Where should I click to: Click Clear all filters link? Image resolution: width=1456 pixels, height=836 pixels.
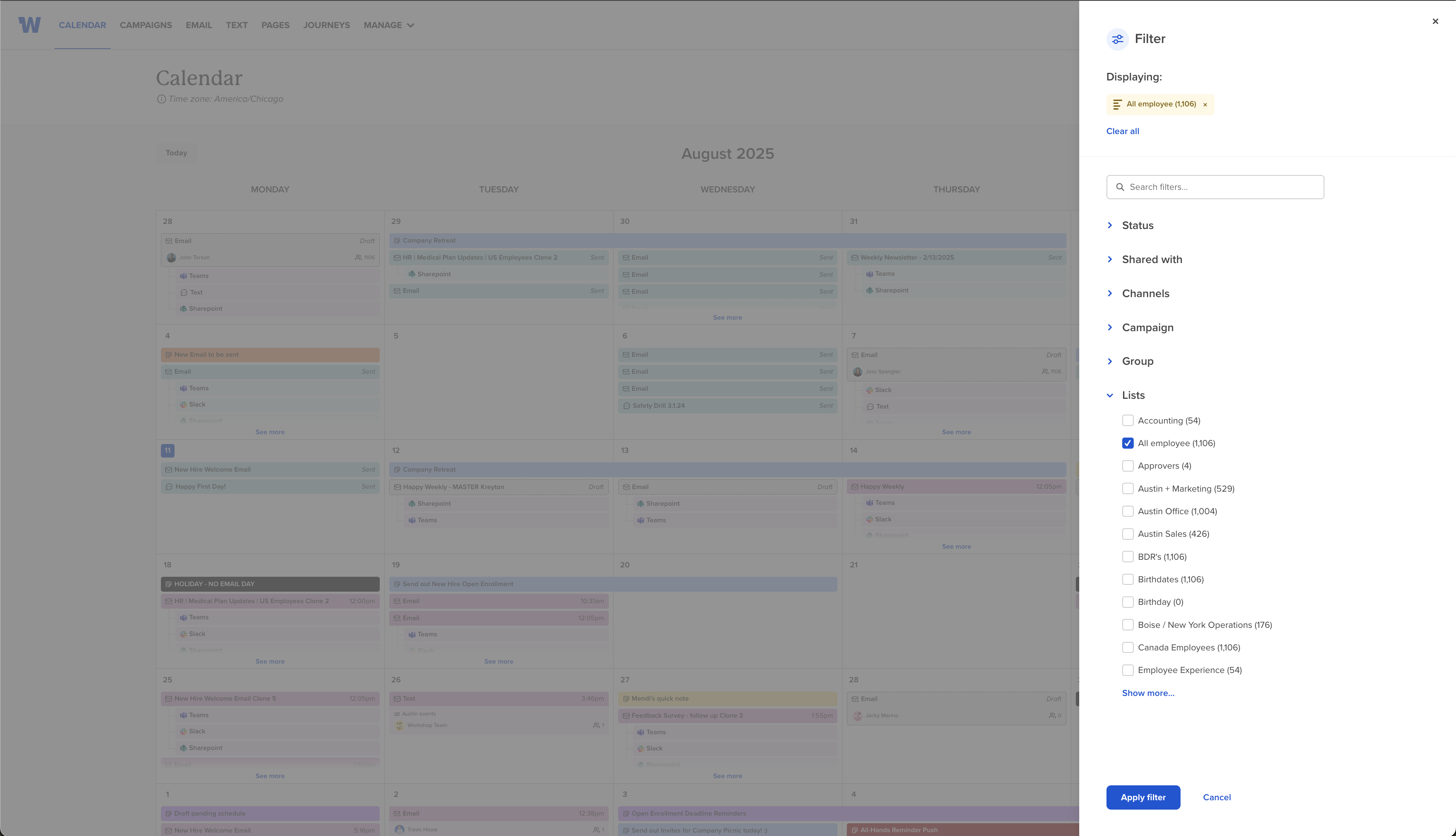(x=1122, y=132)
